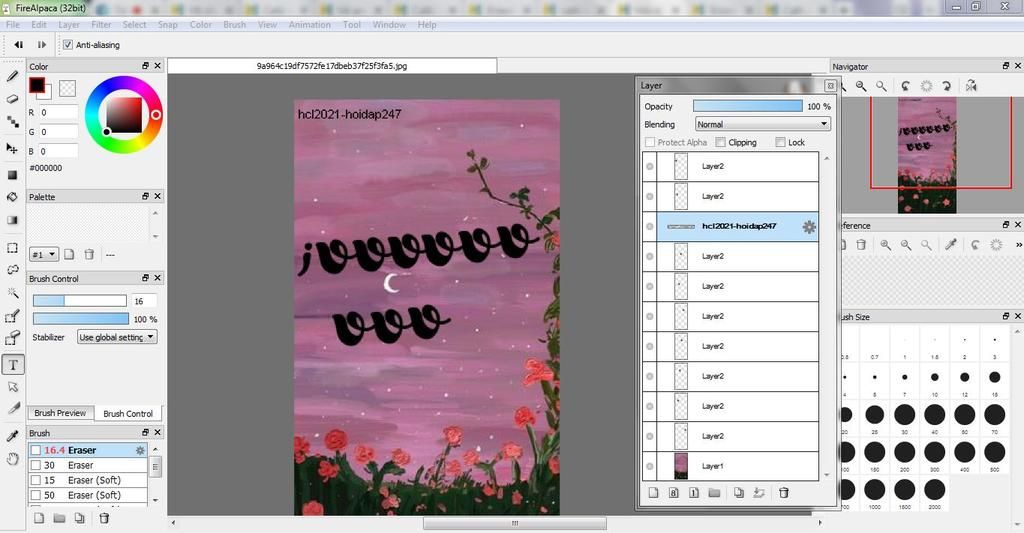
Task: Toggle the Anti-aliasing checkbox
Action: click(68, 45)
